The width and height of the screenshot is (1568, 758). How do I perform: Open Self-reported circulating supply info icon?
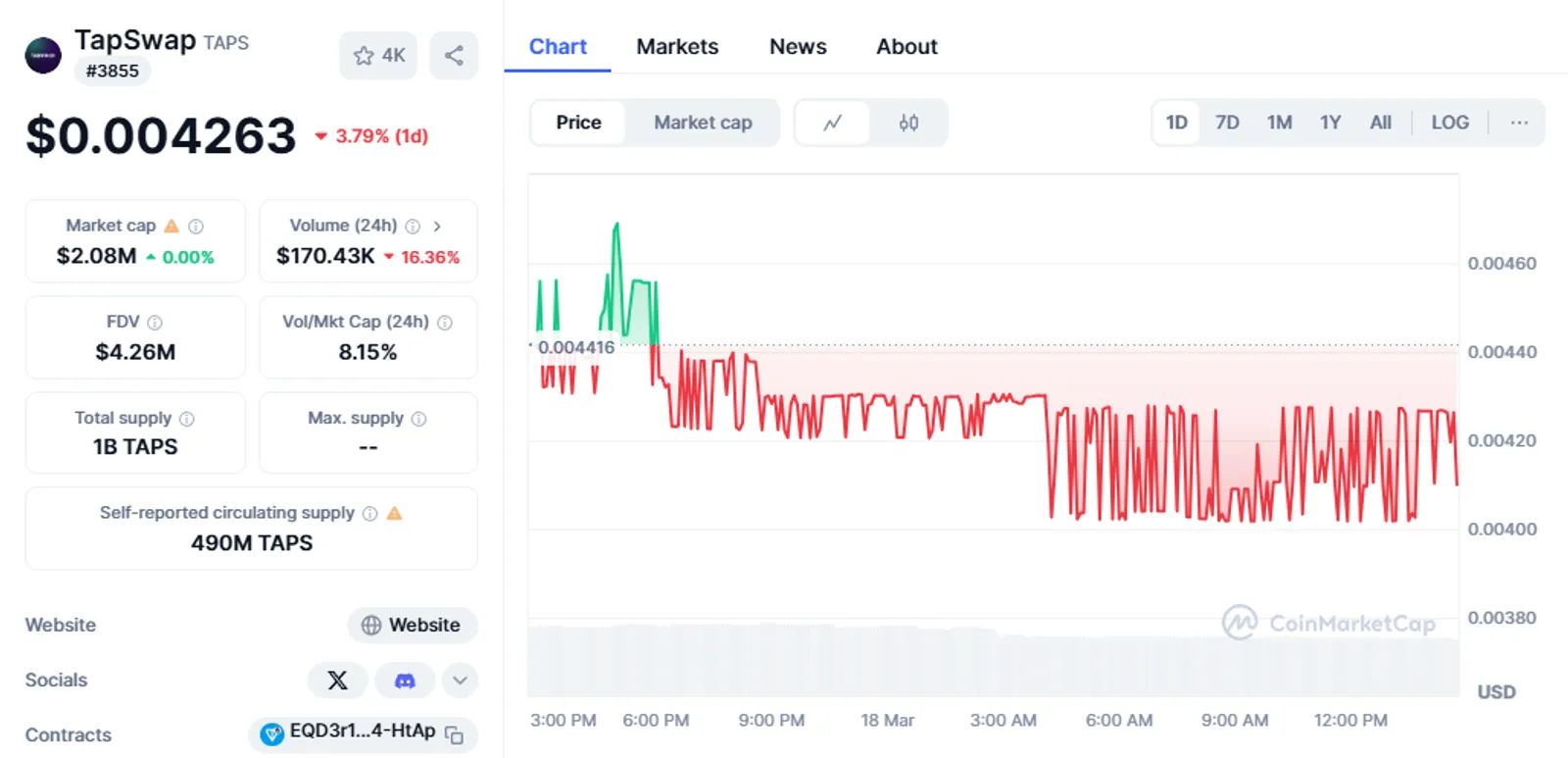(369, 514)
